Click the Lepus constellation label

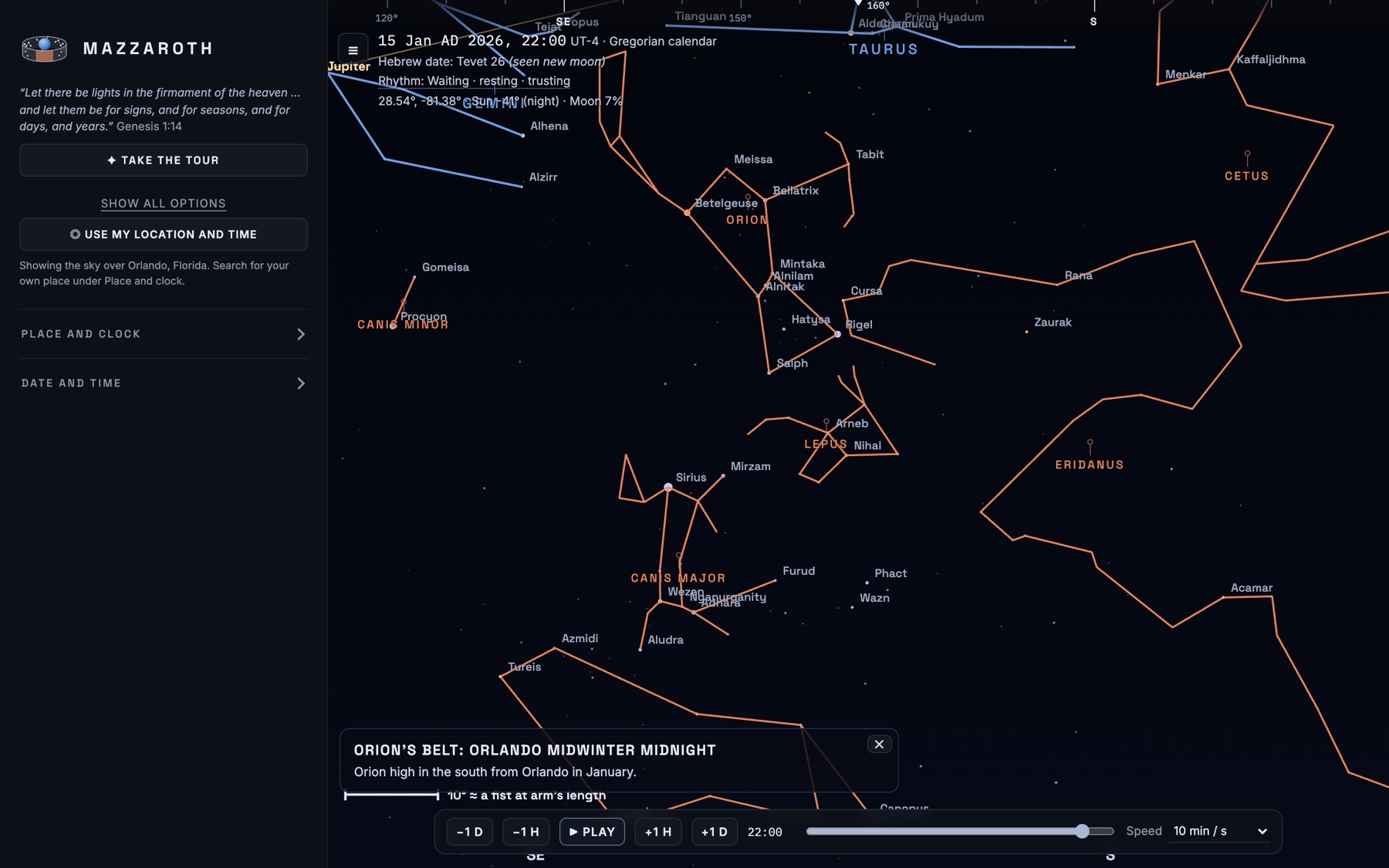point(826,444)
